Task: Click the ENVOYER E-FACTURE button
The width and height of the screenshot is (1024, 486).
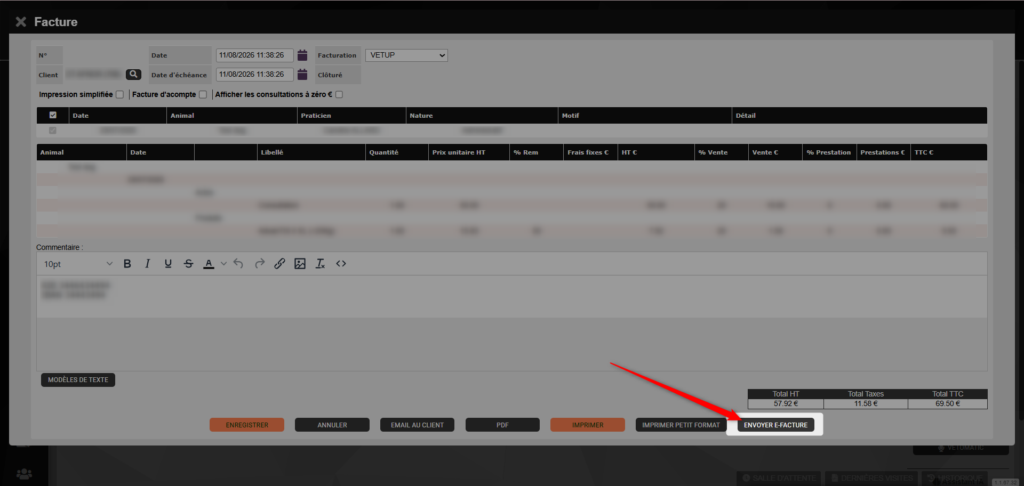Action: click(x=776, y=425)
